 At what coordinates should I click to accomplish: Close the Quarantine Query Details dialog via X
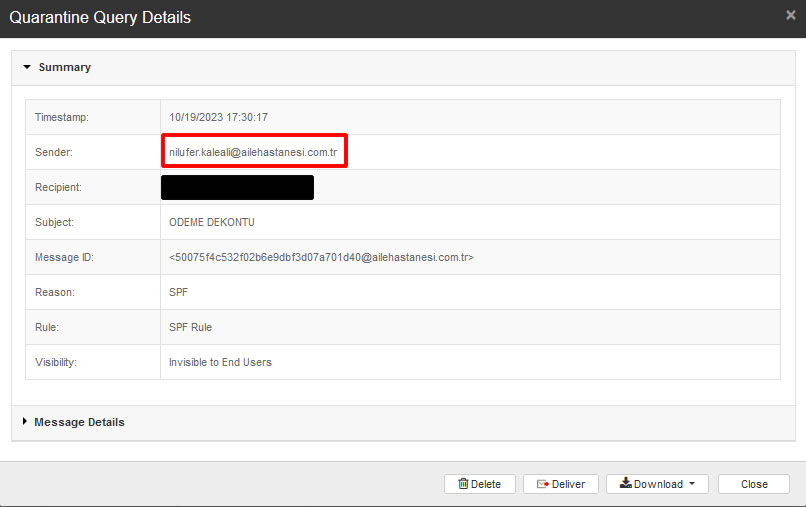791,15
